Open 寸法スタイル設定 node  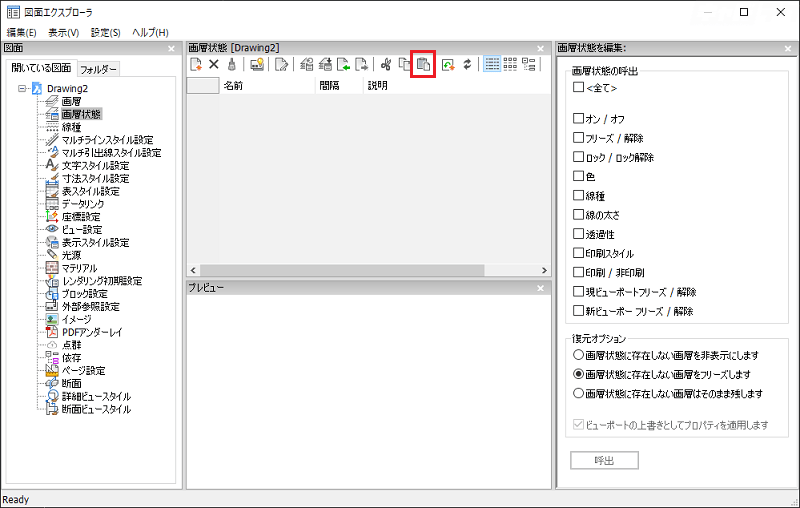pyautogui.click(x=95, y=179)
